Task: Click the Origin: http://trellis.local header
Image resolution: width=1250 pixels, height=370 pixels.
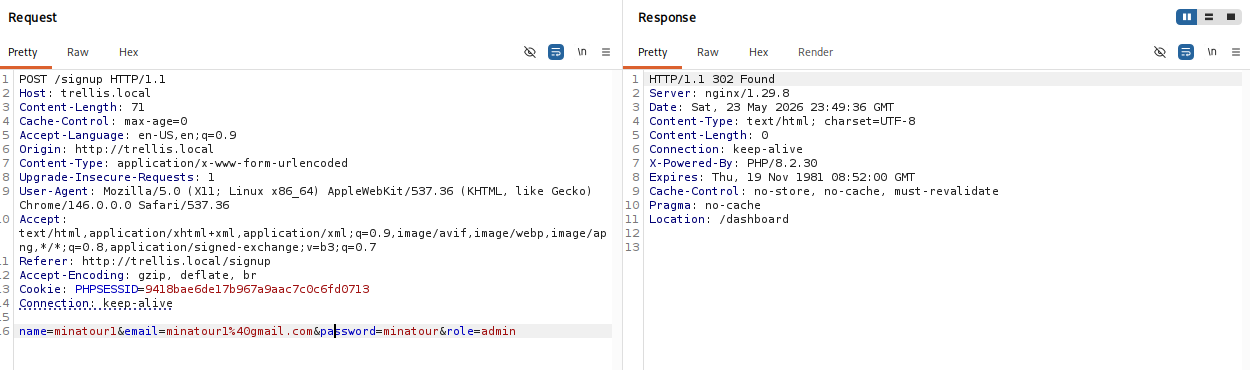Action: click(116, 149)
